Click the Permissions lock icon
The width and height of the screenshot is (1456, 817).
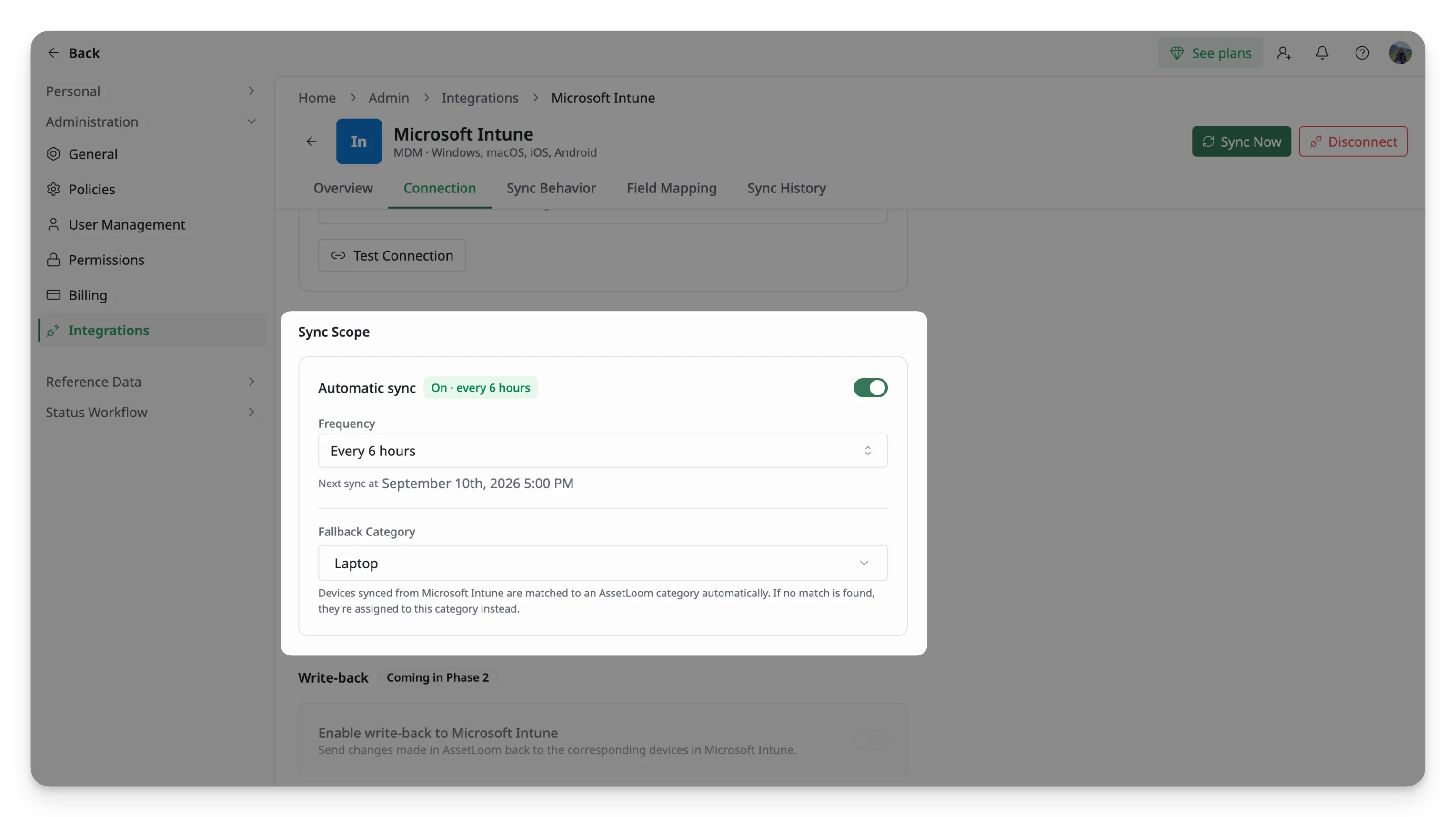pyautogui.click(x=53, y=260)
